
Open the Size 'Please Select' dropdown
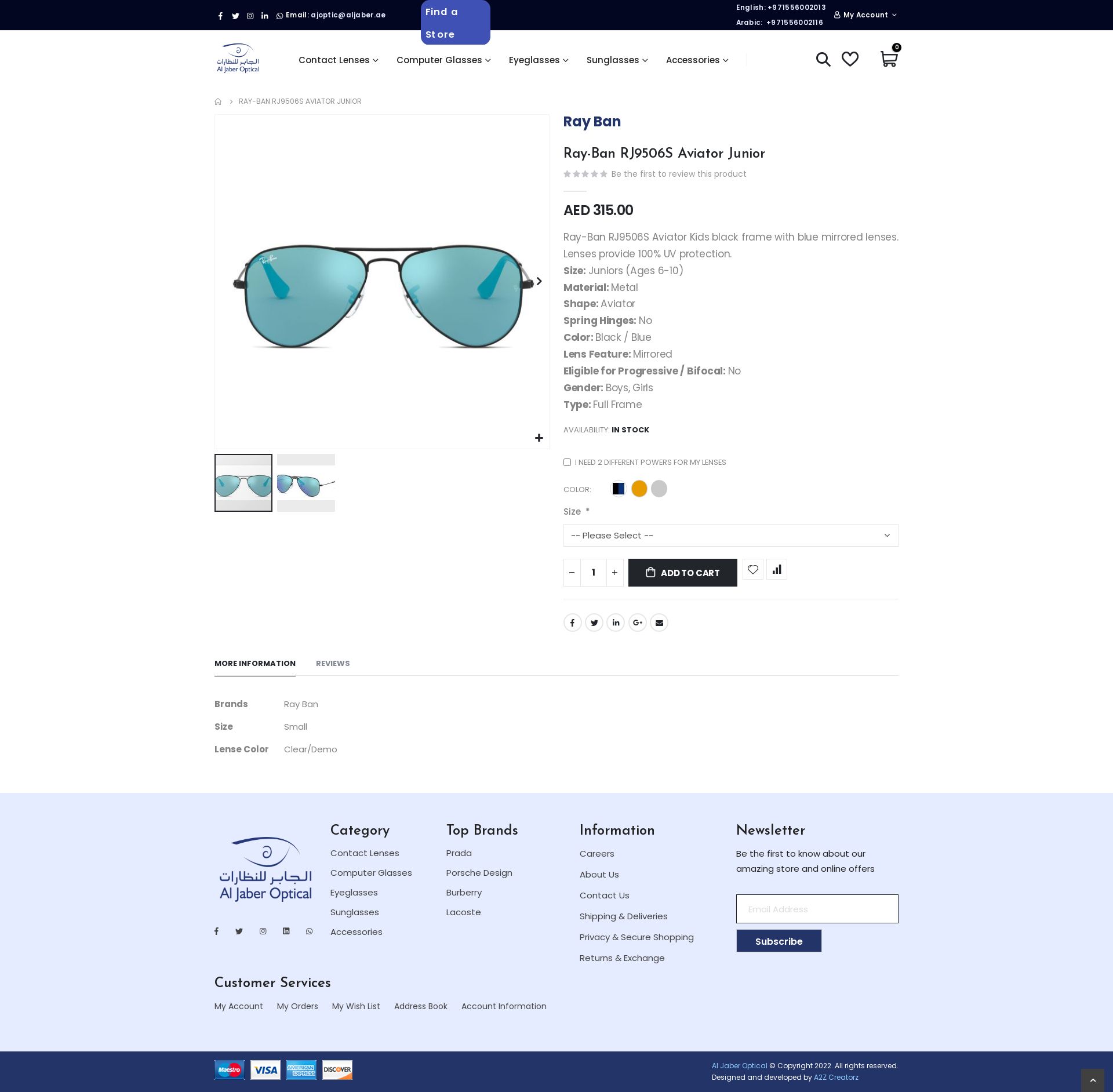tap(731, 536)
